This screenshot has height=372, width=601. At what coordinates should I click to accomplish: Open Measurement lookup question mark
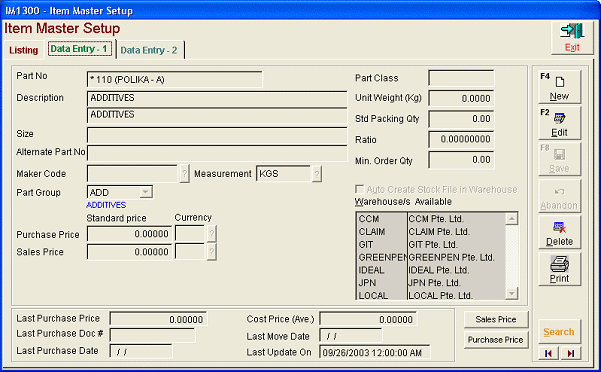point(317,174)
